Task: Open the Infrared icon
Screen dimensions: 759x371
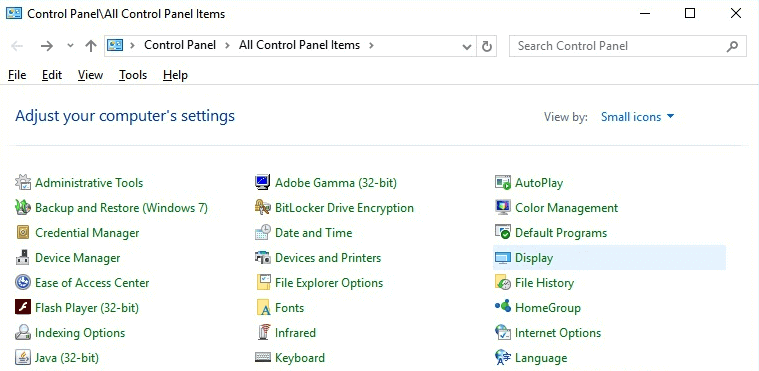Action: 263,333
